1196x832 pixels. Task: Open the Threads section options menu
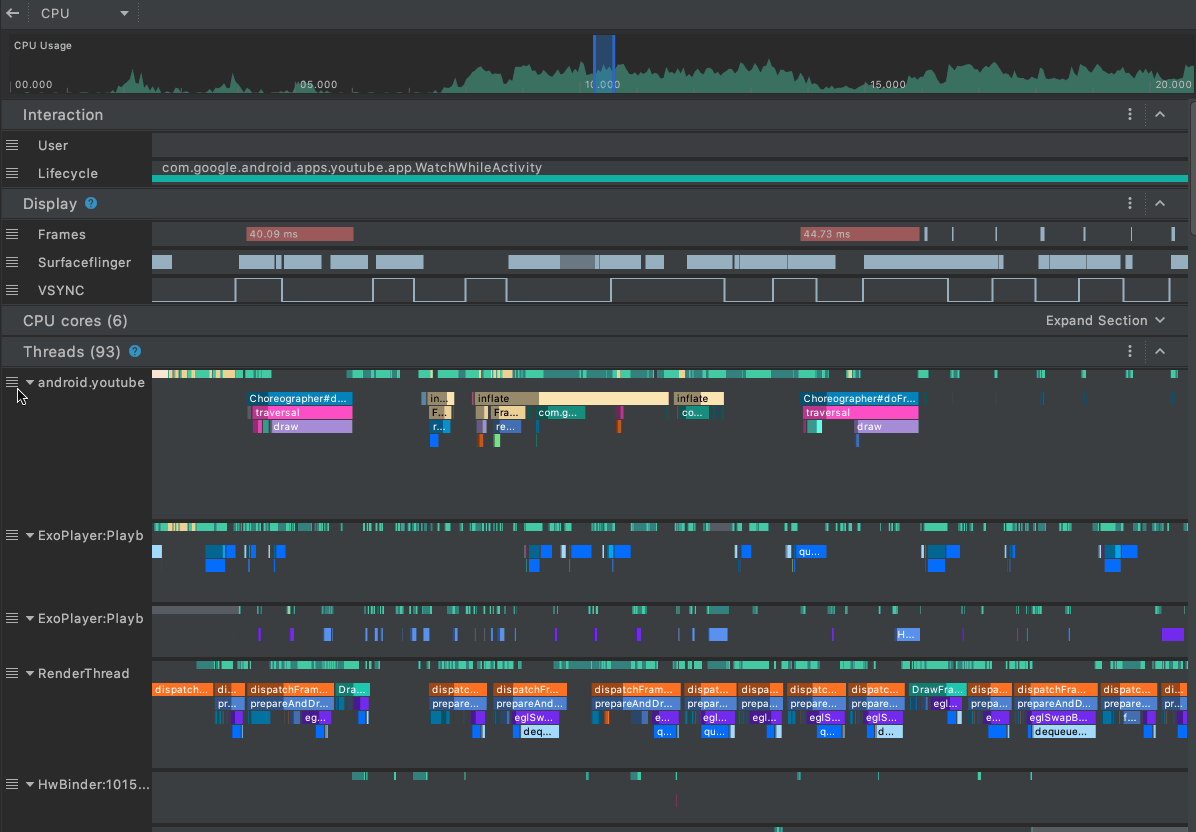tap(1130, 352)
